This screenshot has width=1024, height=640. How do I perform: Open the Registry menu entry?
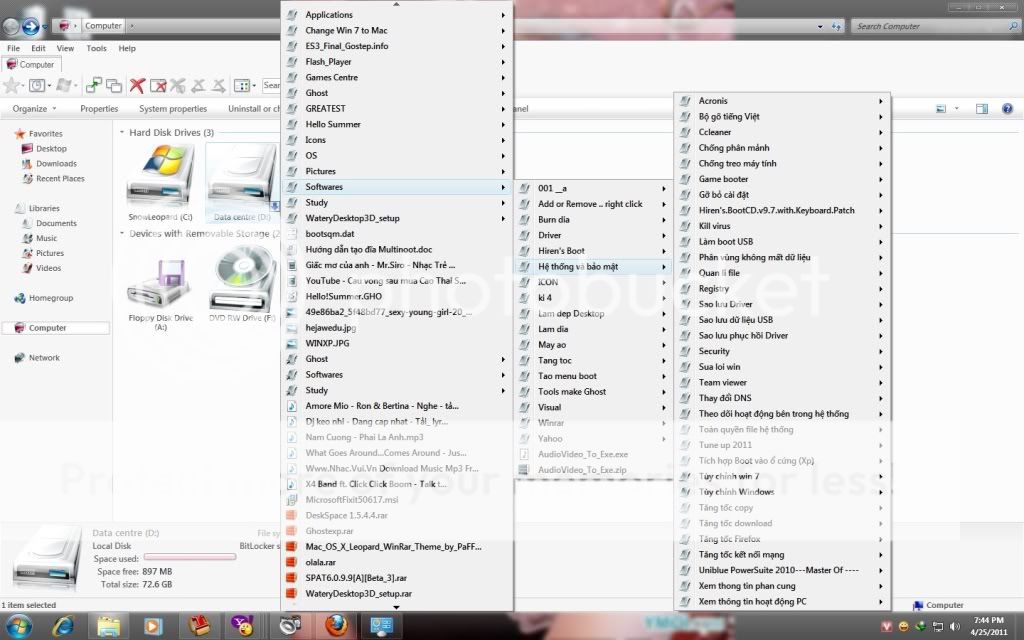pos(782,289)
